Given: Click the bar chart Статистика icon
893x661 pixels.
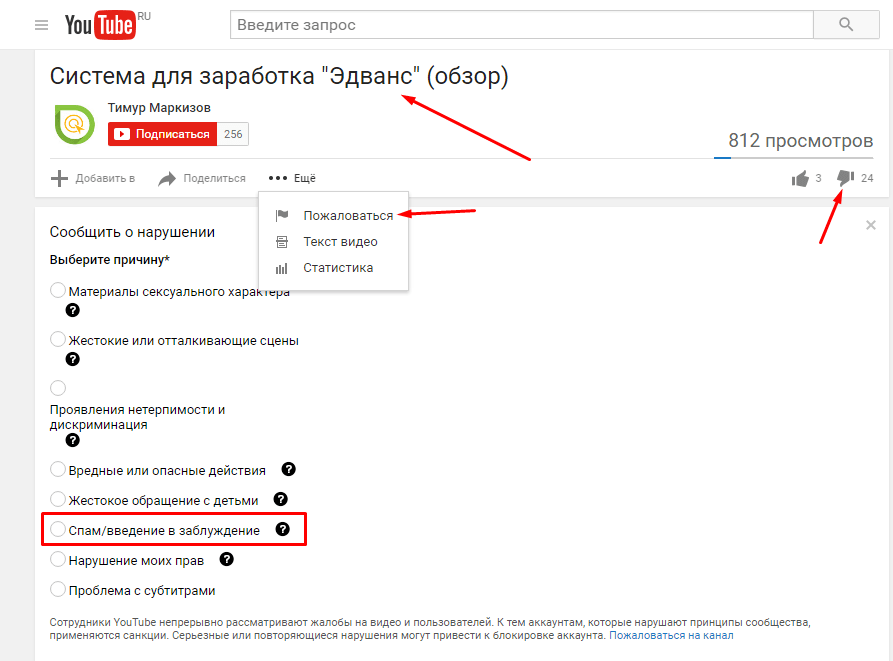Looking at the screenshot, I should pyautogui.click(x=282, y=268).
